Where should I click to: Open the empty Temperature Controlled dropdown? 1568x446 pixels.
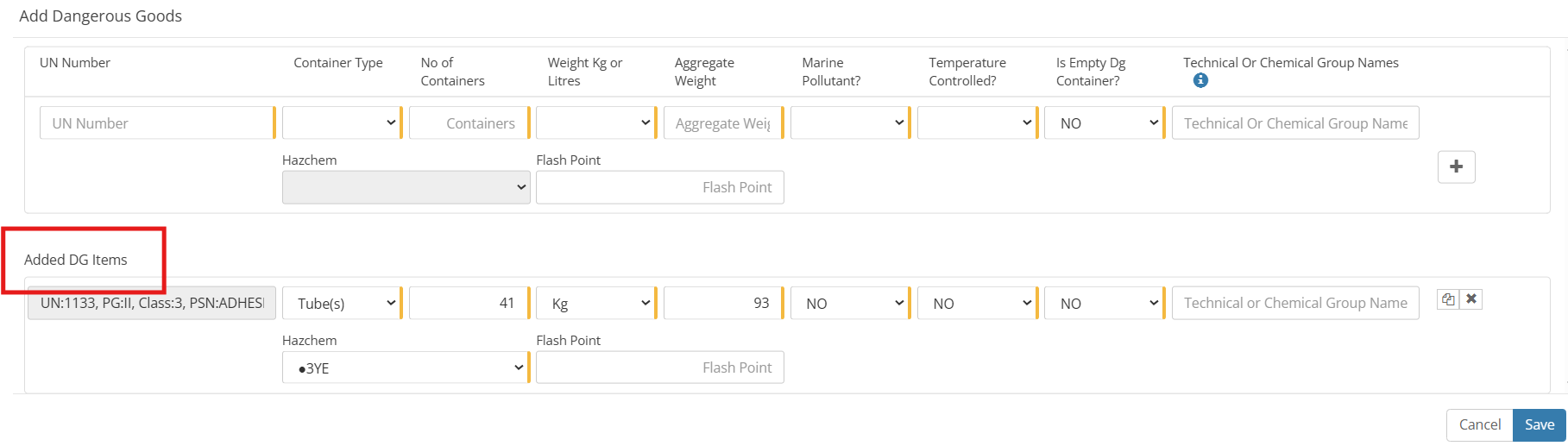point(976,123)
